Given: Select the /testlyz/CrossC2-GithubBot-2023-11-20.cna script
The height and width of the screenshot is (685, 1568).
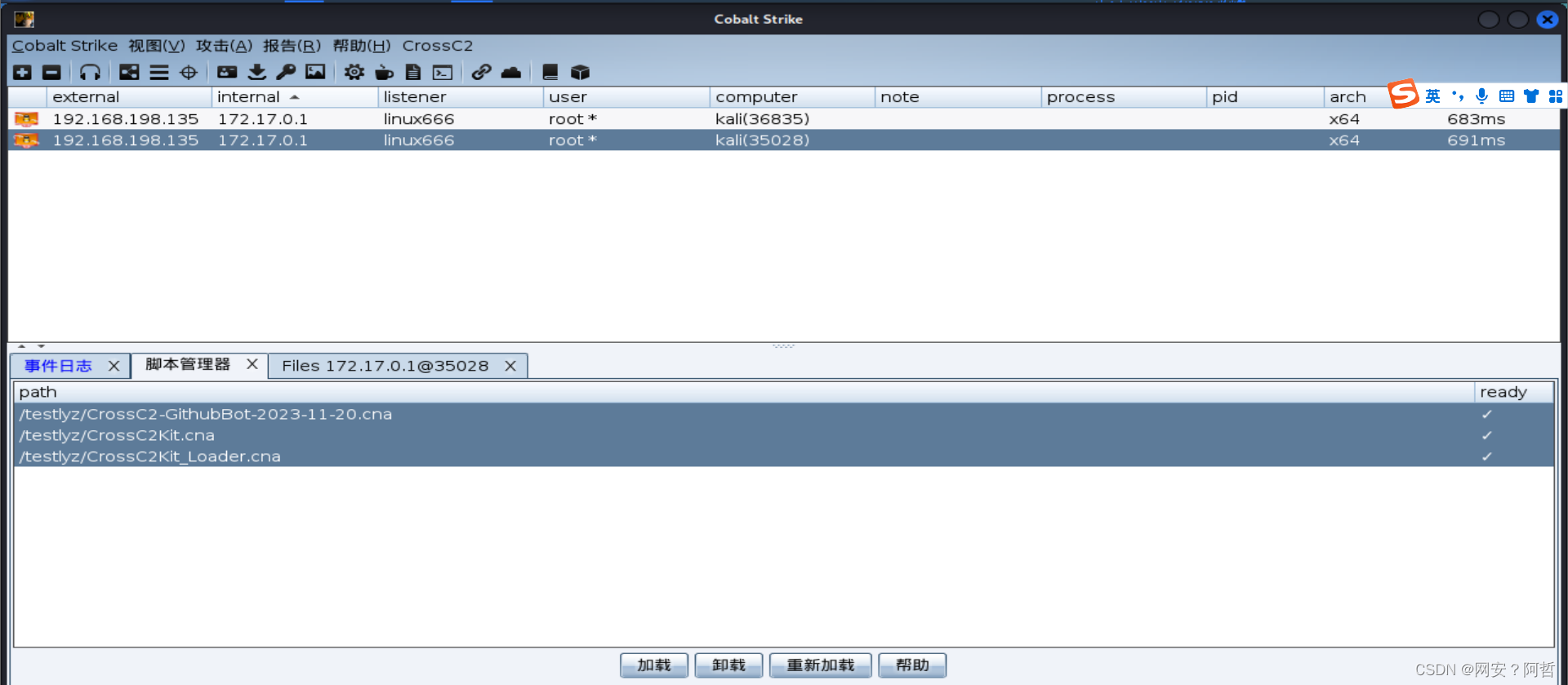Looking at the screenshot, I should pyautogui.click(x=784, y=414).
